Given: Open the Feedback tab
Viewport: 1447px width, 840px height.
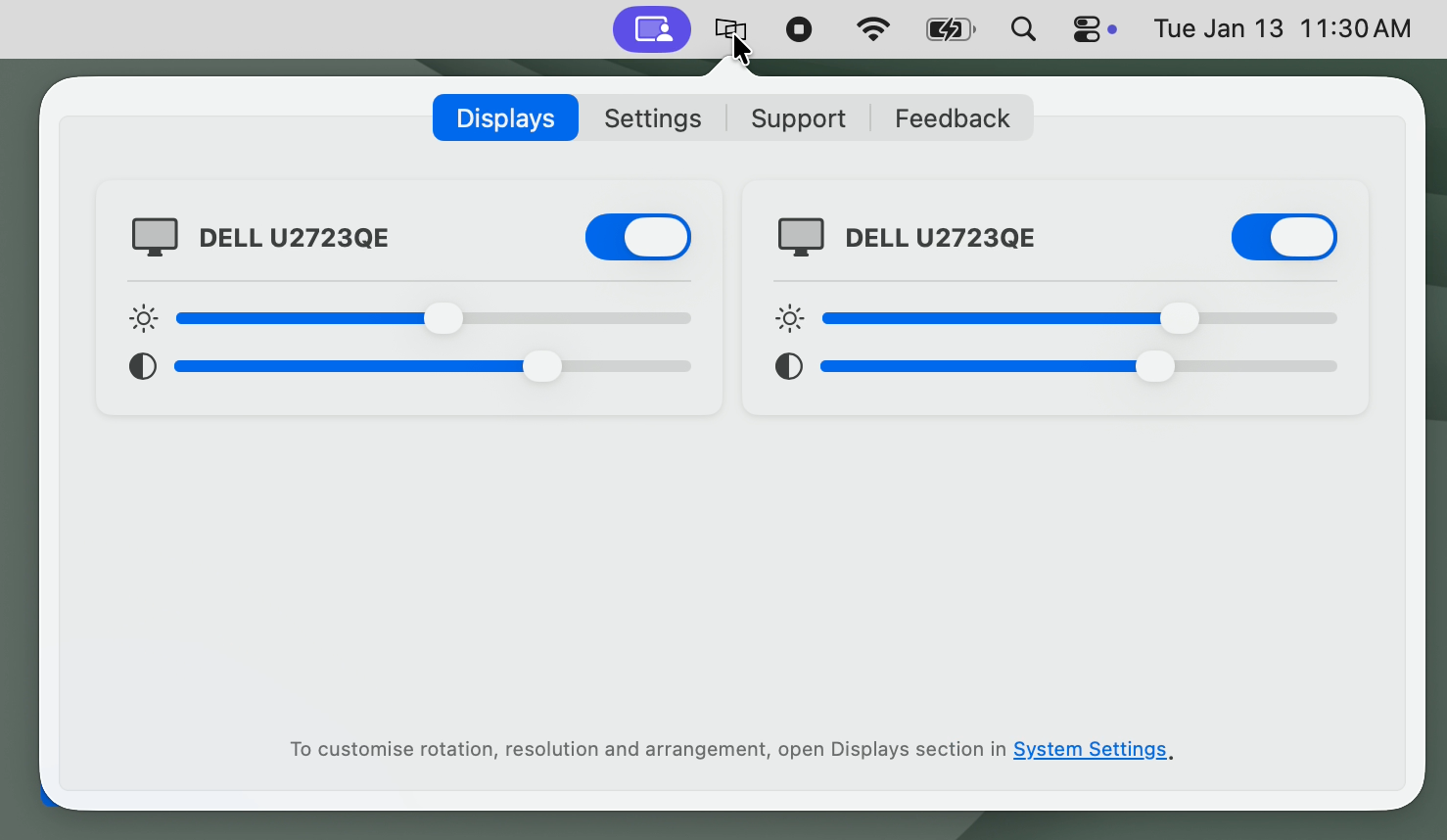Looking at the screenshot, I should pos(952,117).
